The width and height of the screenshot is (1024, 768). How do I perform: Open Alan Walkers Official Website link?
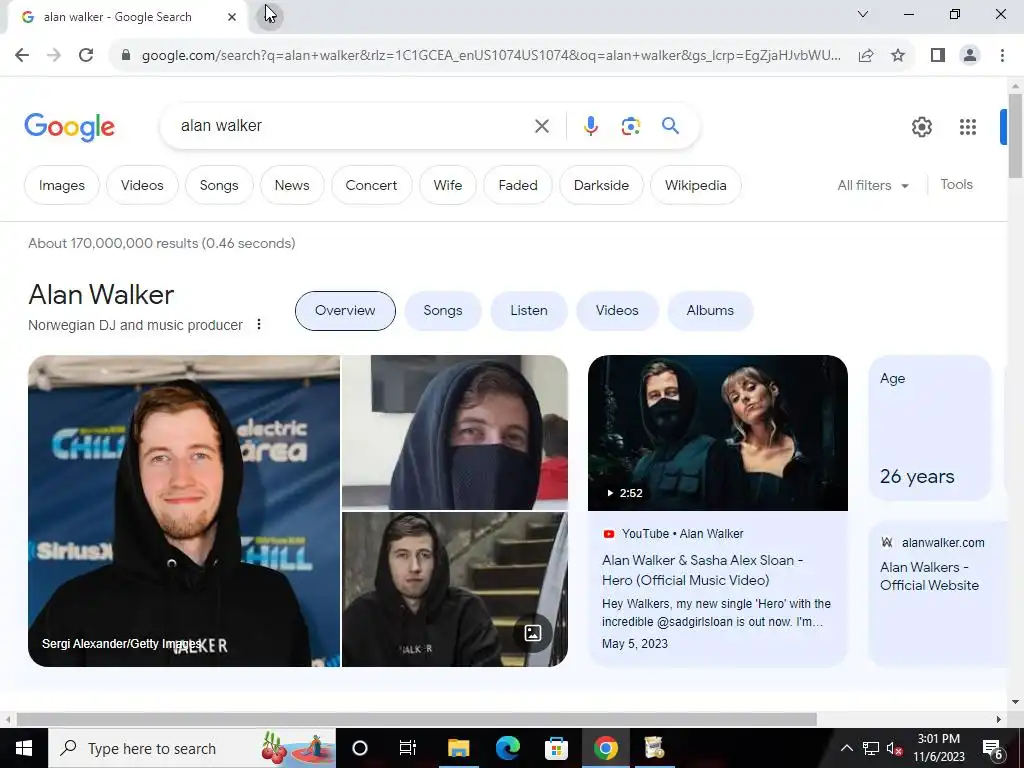pyautogui.click(x=929, y=576)
